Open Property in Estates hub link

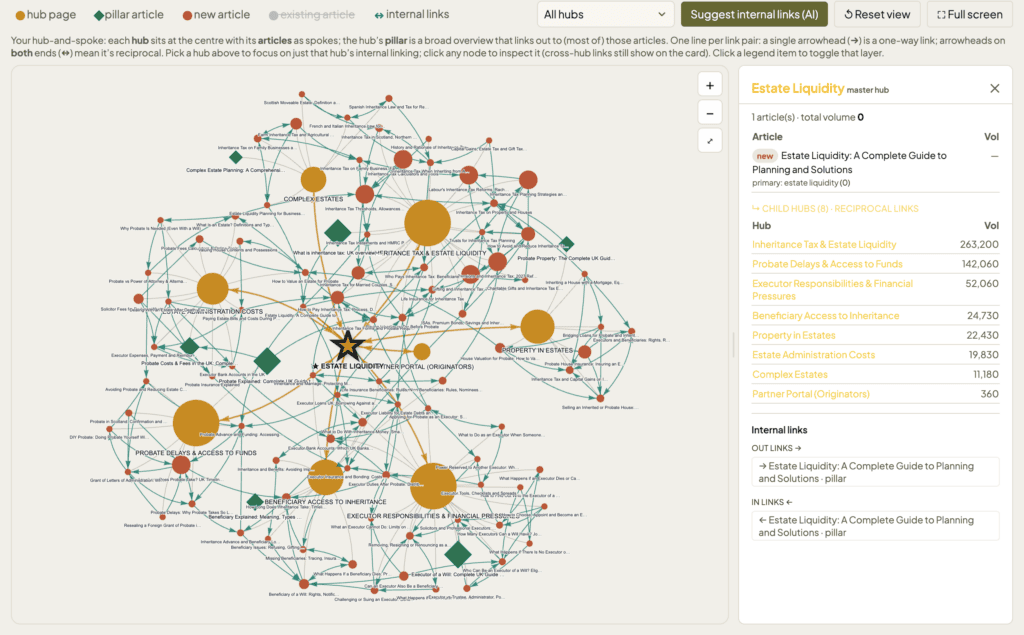793,335
